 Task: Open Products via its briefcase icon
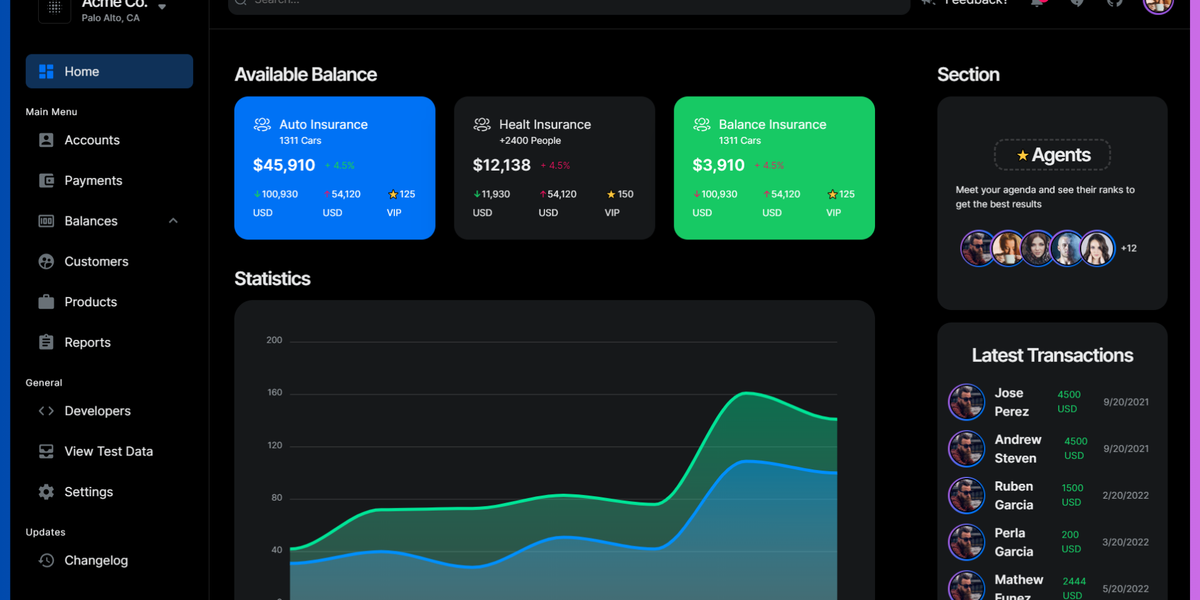[46, 301]
